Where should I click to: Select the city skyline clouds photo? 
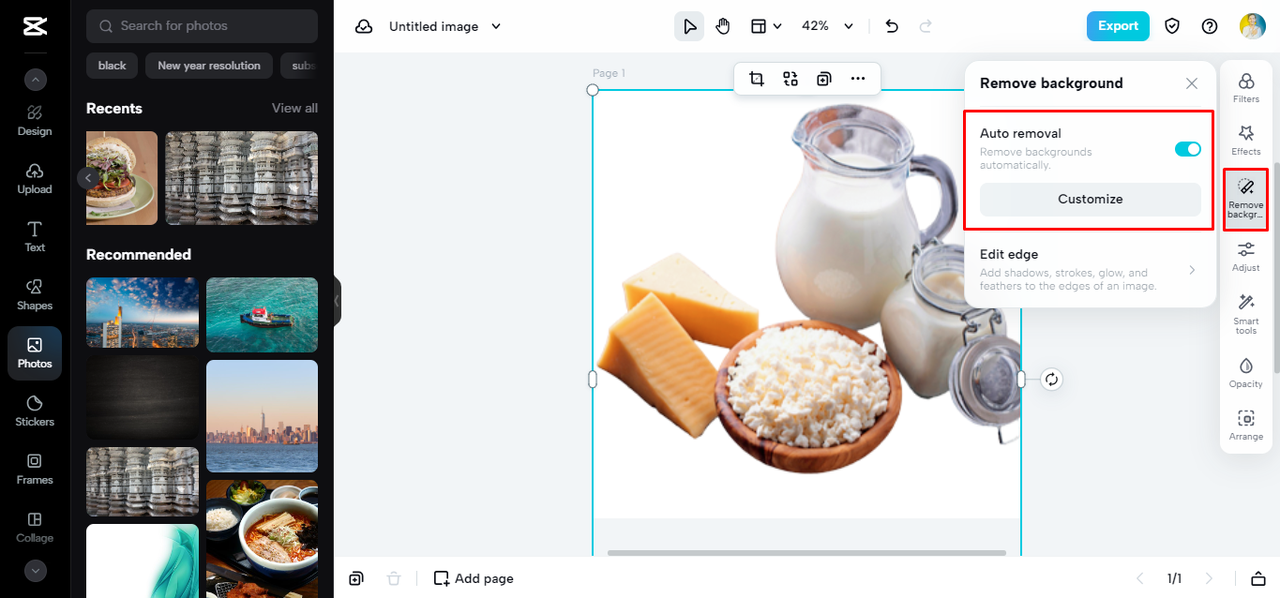click(142, 313)
